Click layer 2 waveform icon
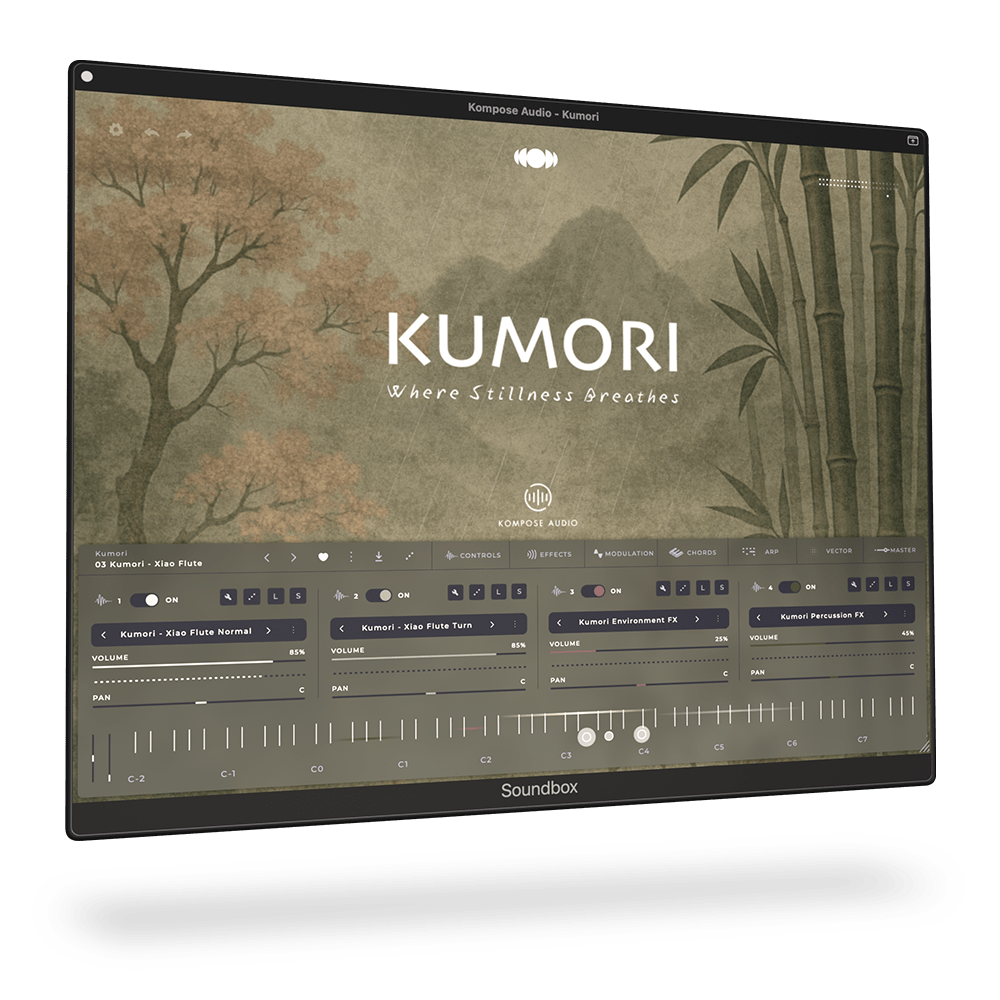 341,596
